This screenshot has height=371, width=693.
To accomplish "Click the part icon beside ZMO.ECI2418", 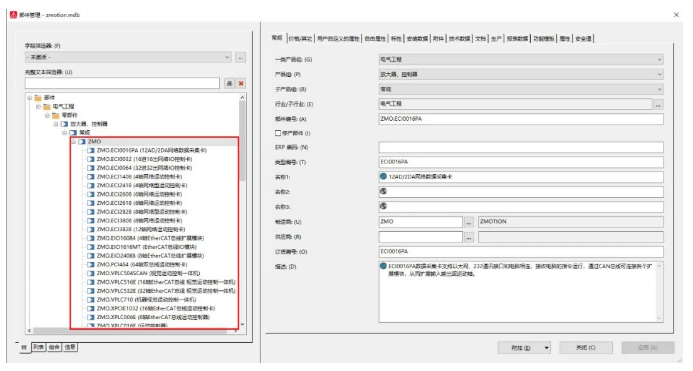I will (x=91, y=186).
